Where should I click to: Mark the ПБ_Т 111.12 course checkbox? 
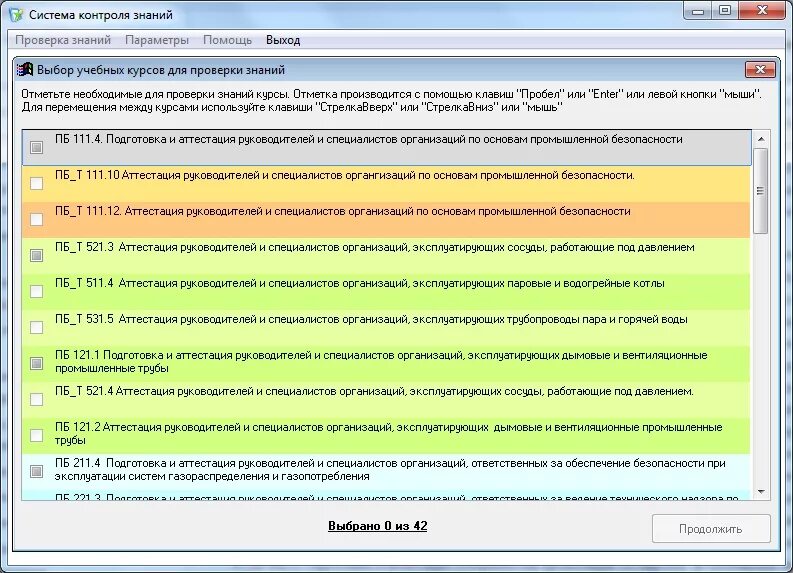point(36,219)
